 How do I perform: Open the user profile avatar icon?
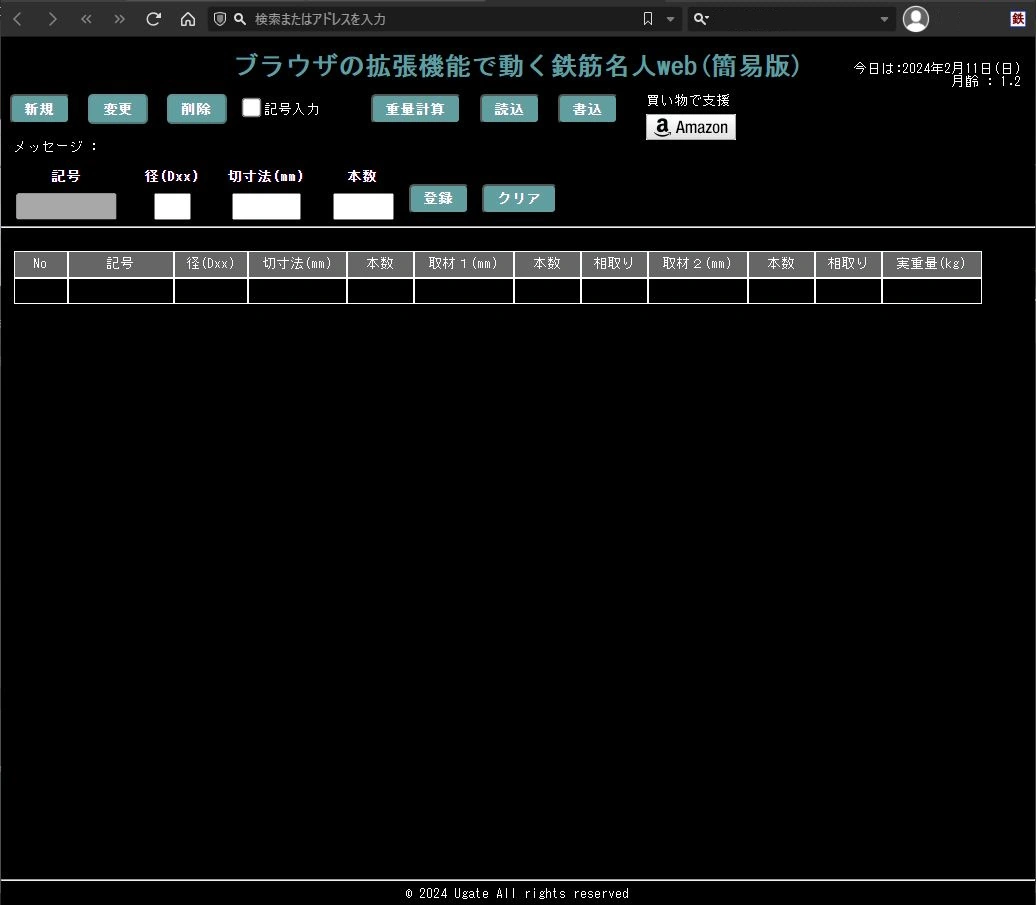[915, 19]
